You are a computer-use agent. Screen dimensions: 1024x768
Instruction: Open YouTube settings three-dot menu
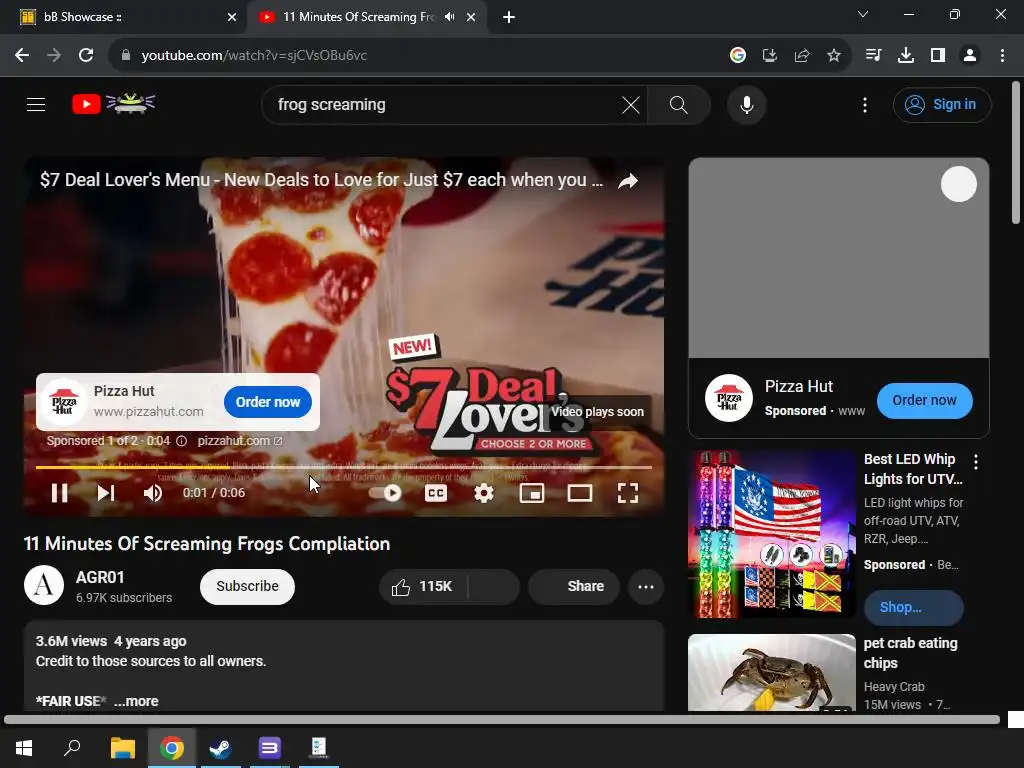click(x=865, y=104)
